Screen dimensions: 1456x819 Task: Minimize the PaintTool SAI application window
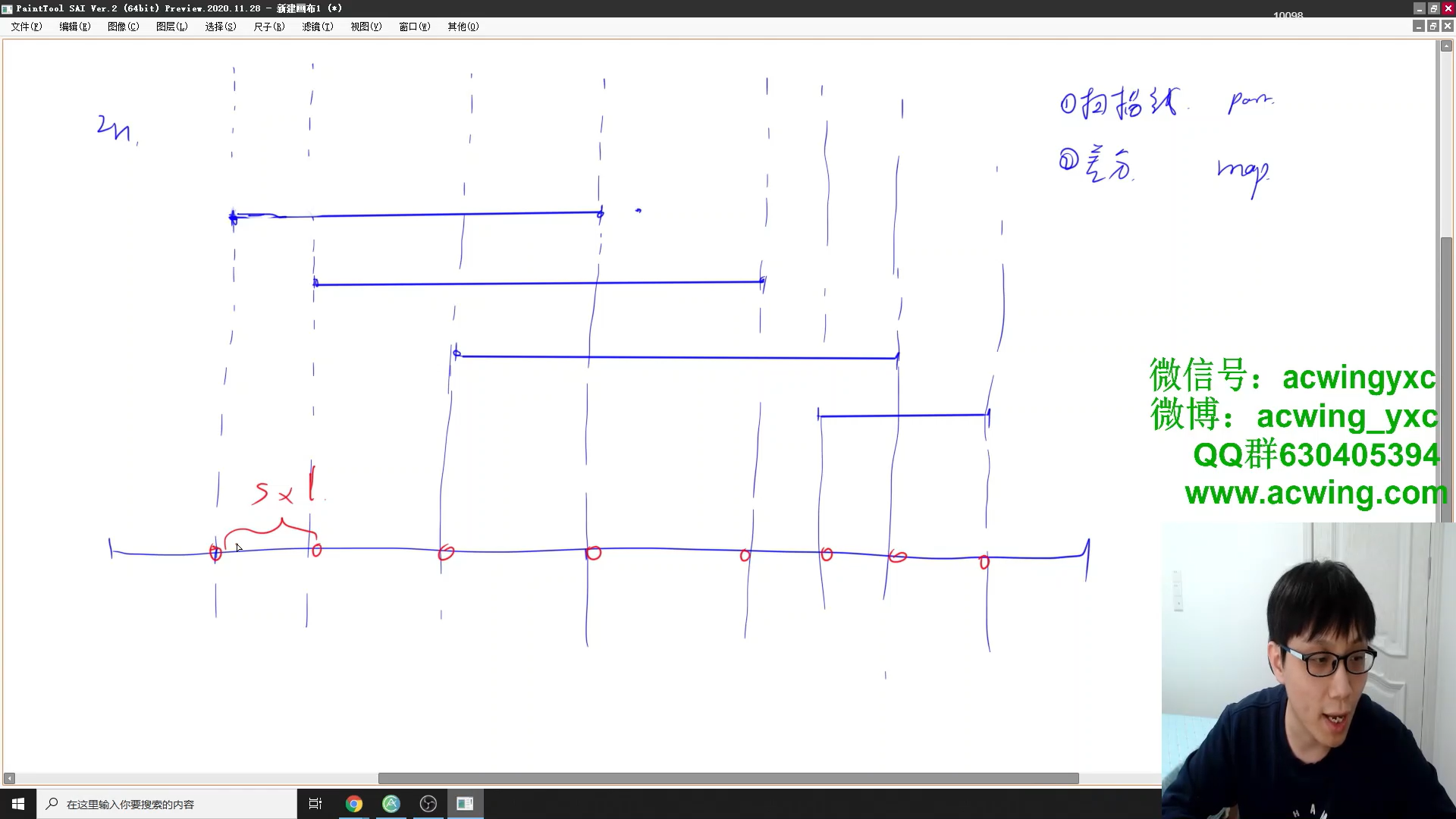[x=1419, y=8]
